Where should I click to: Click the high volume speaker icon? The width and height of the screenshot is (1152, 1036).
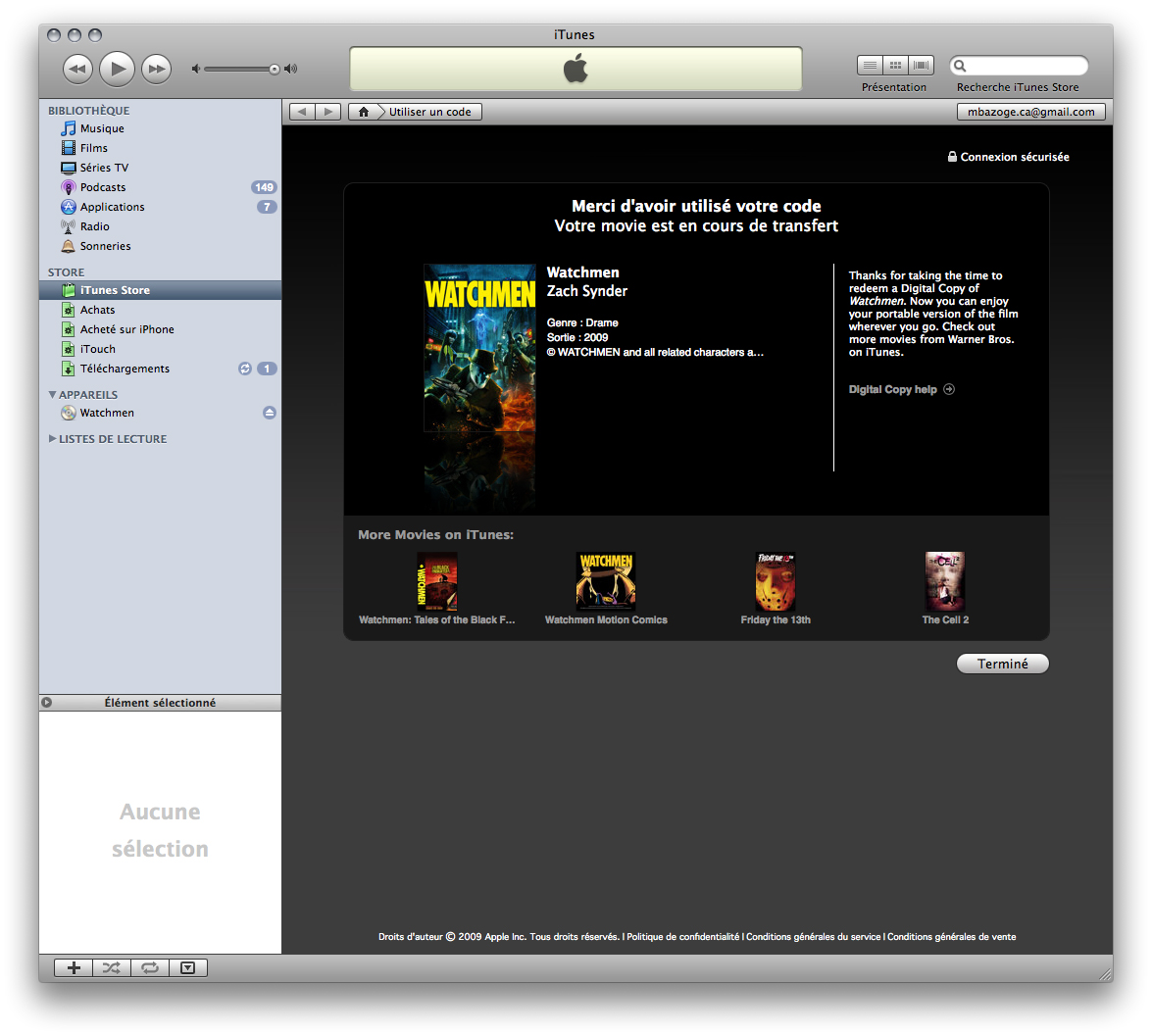point(291,69)
